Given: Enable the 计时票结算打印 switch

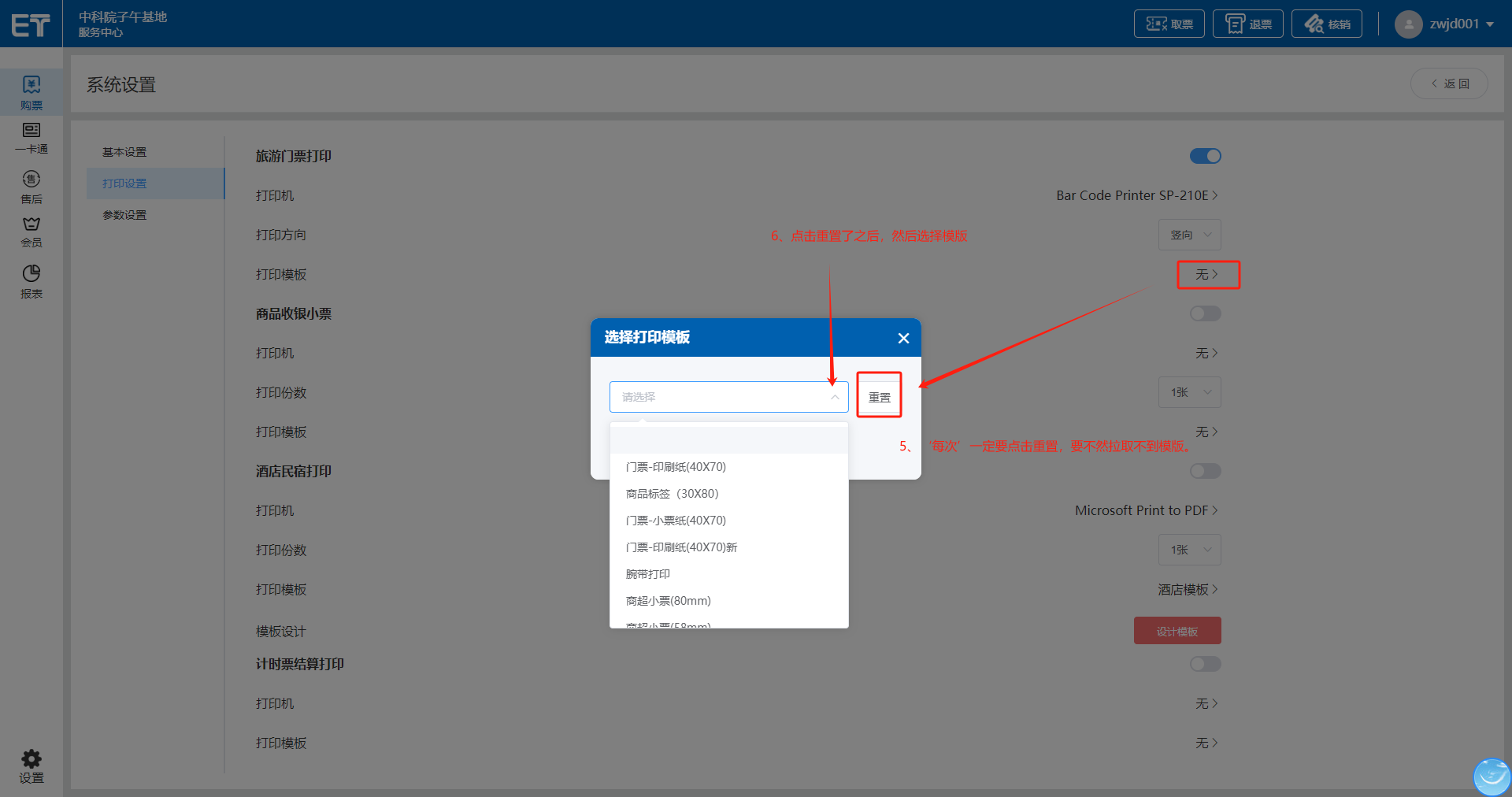Looking at the screenshot, I should click(x=1205, y=664).
